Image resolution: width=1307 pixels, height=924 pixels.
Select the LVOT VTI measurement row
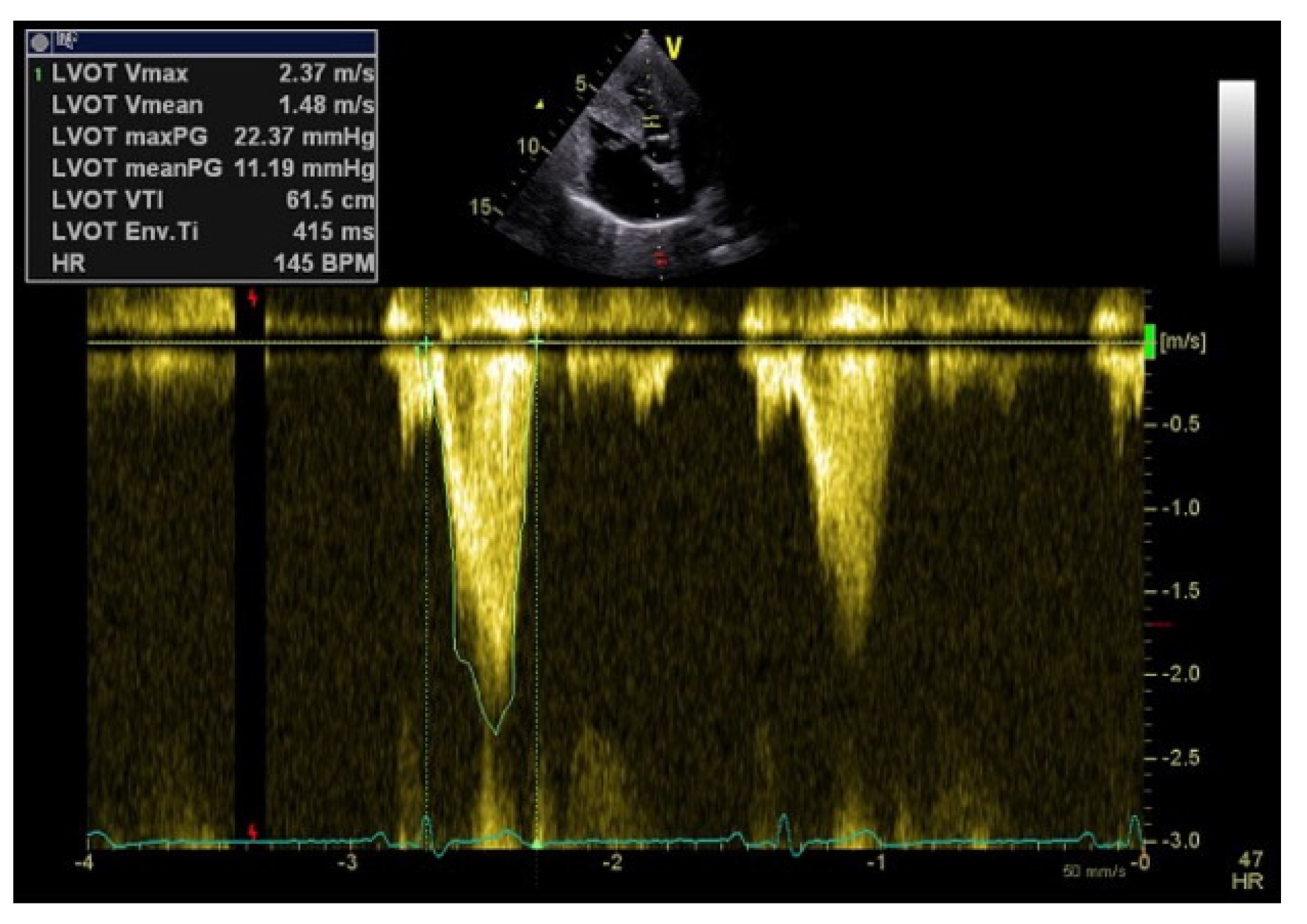201,200
